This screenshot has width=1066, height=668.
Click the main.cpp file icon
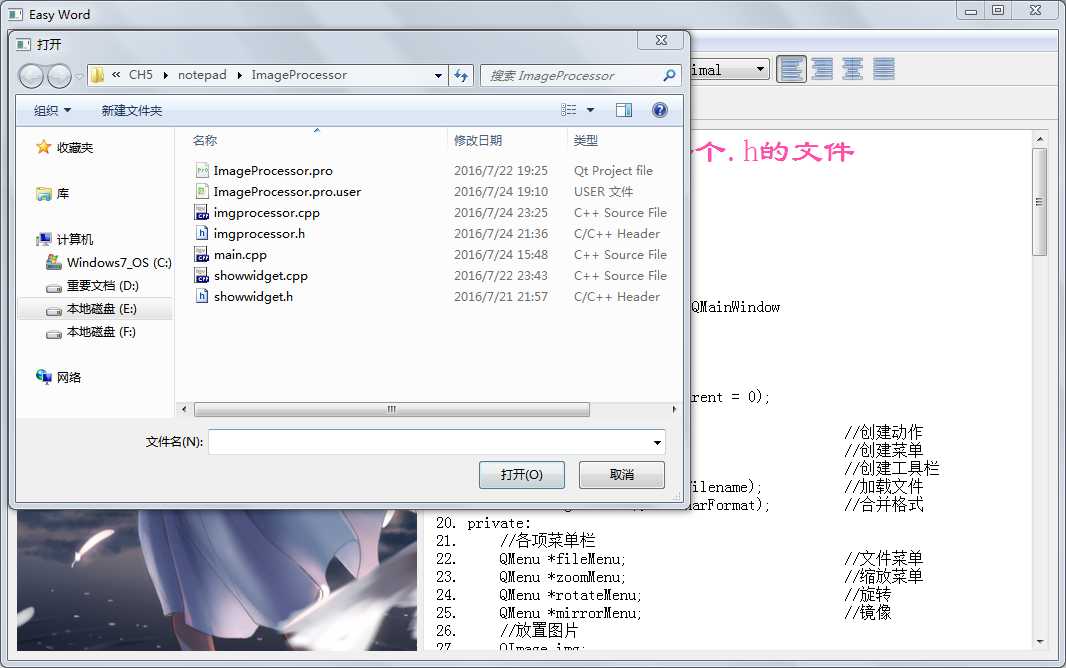click(202, 254)
